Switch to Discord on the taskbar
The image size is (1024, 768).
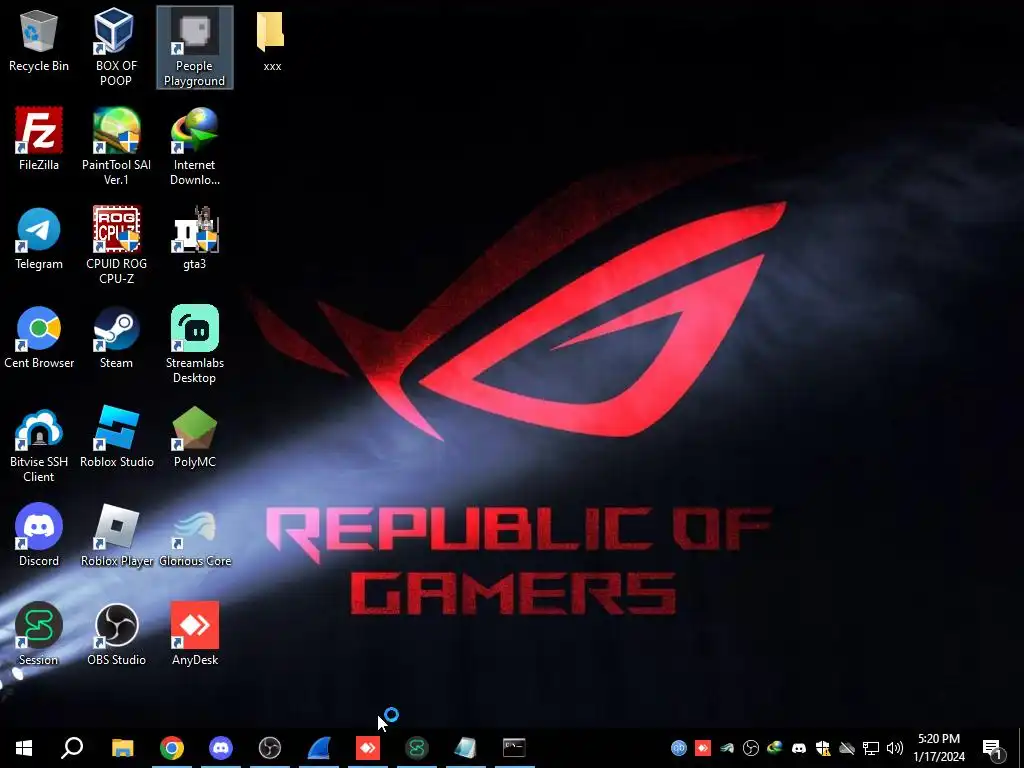pos(221,748)
